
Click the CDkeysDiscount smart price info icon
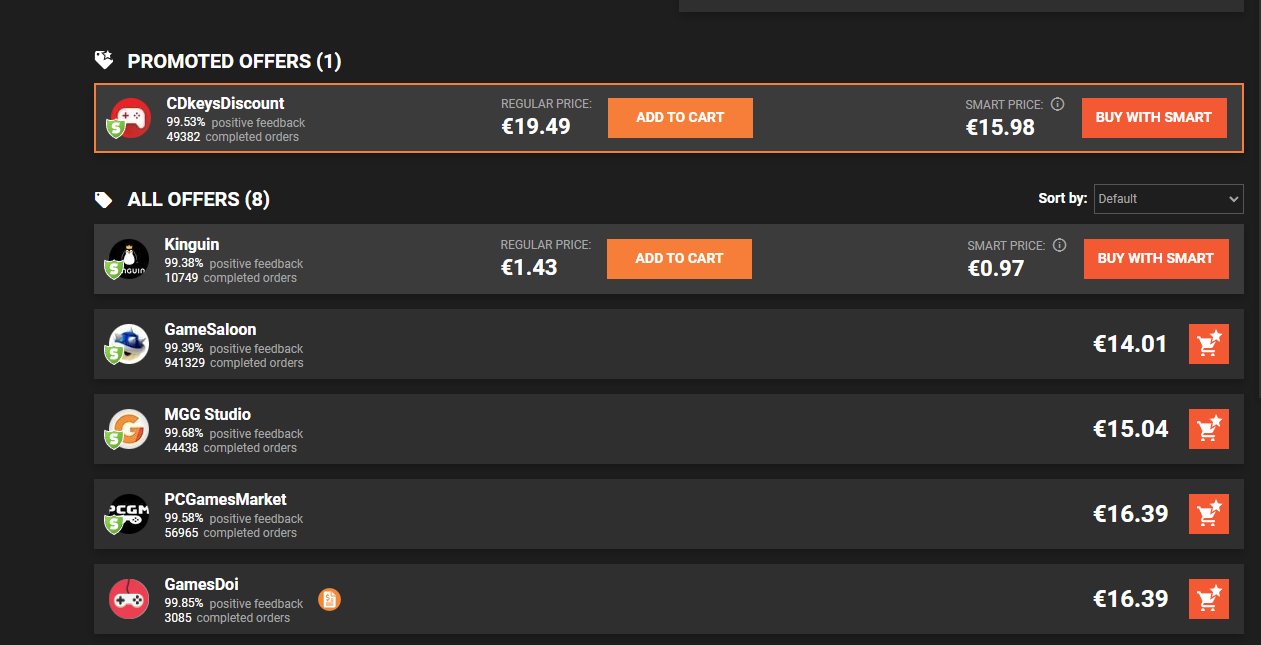point(1058,104)
